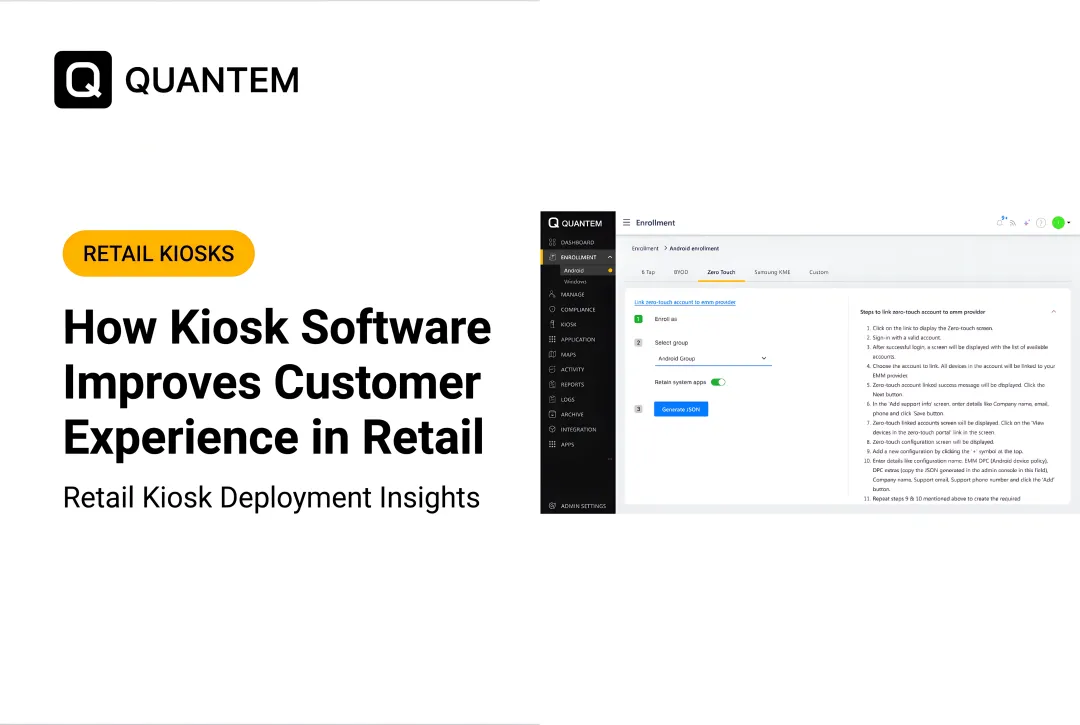Click 'Steps to link zero-touch account' heading
The height and width of the screenshot is (725, 1080).
tap(922, 312)
